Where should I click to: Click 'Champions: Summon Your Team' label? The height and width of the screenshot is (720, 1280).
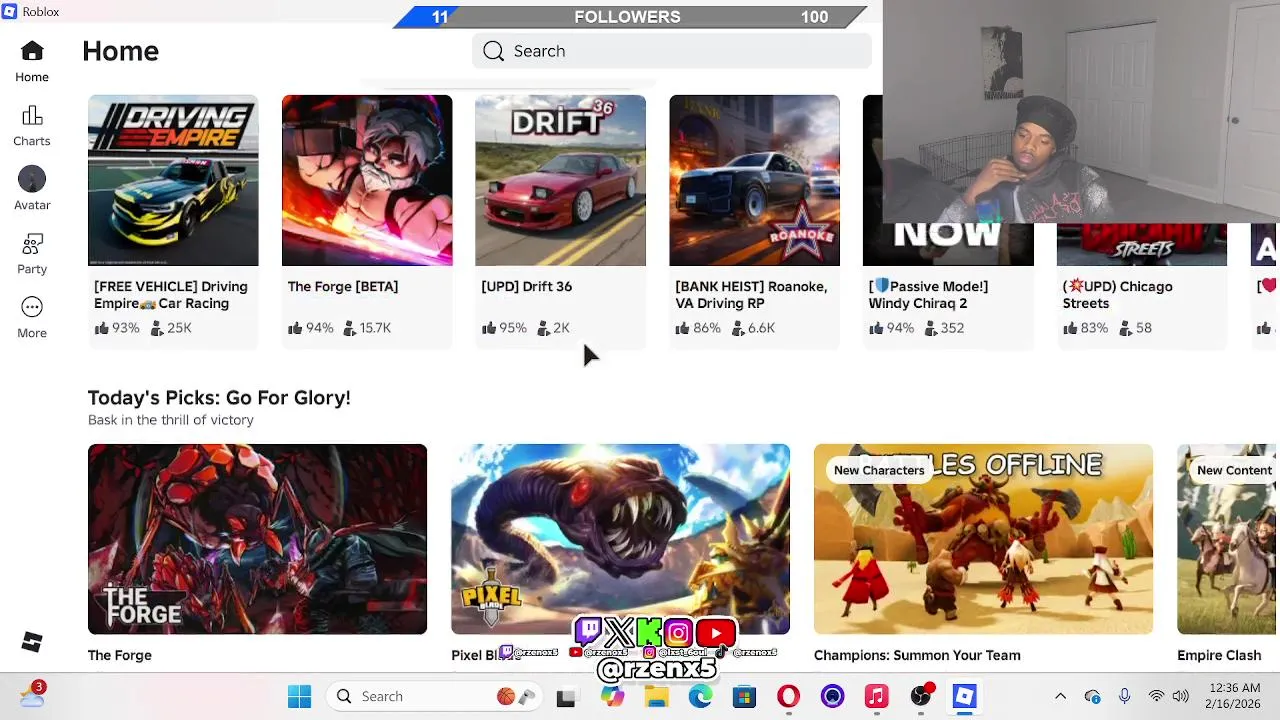click(917, 655)
